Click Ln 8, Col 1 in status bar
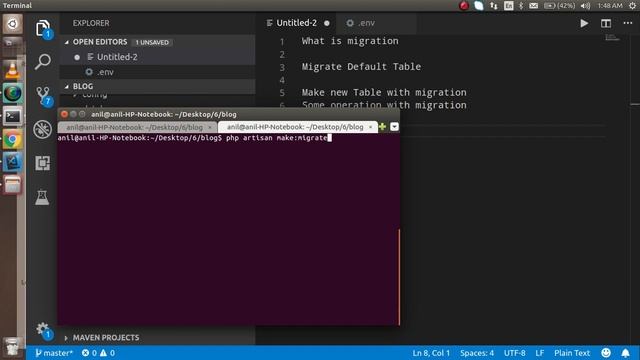The height and width of the screenshot is (360, 640). point(431,353)
